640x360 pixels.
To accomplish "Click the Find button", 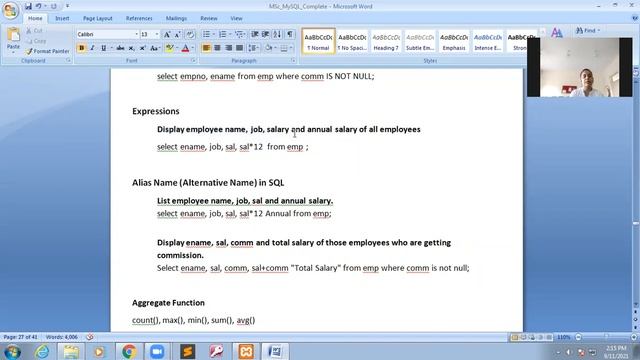I will [588, 31].
